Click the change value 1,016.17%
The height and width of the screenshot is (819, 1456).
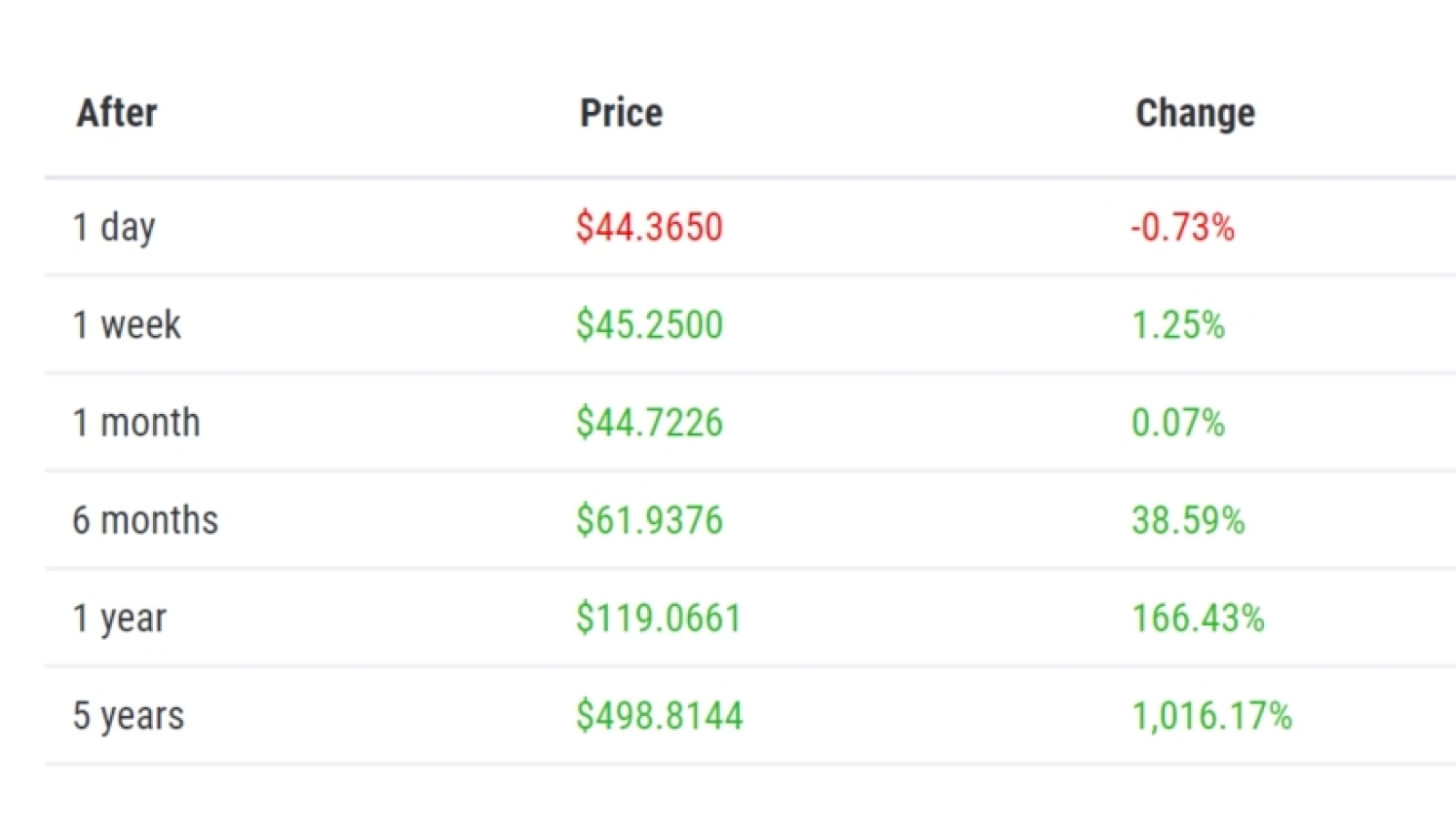point(1212,716)
